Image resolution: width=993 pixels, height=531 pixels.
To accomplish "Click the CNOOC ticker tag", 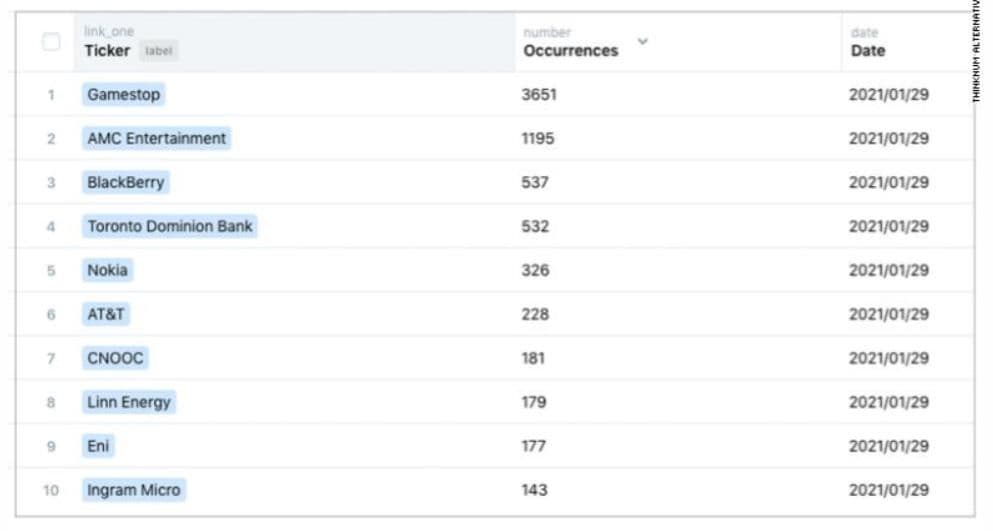I will (115, 359).
